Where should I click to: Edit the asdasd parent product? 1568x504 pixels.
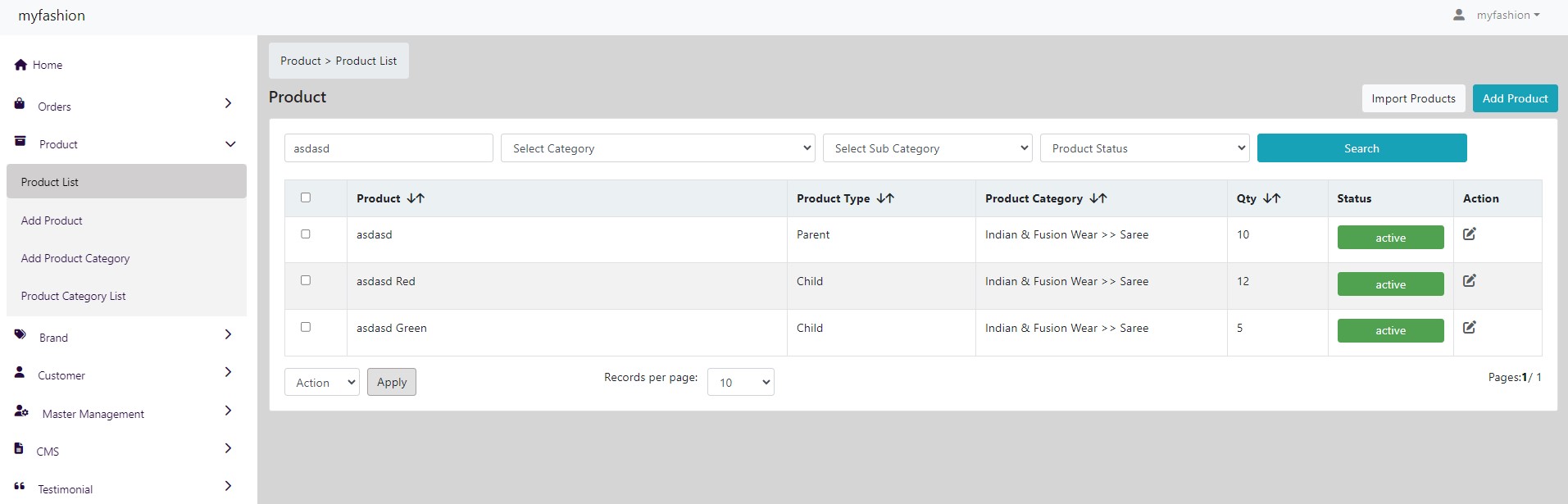coord(1470,234)
